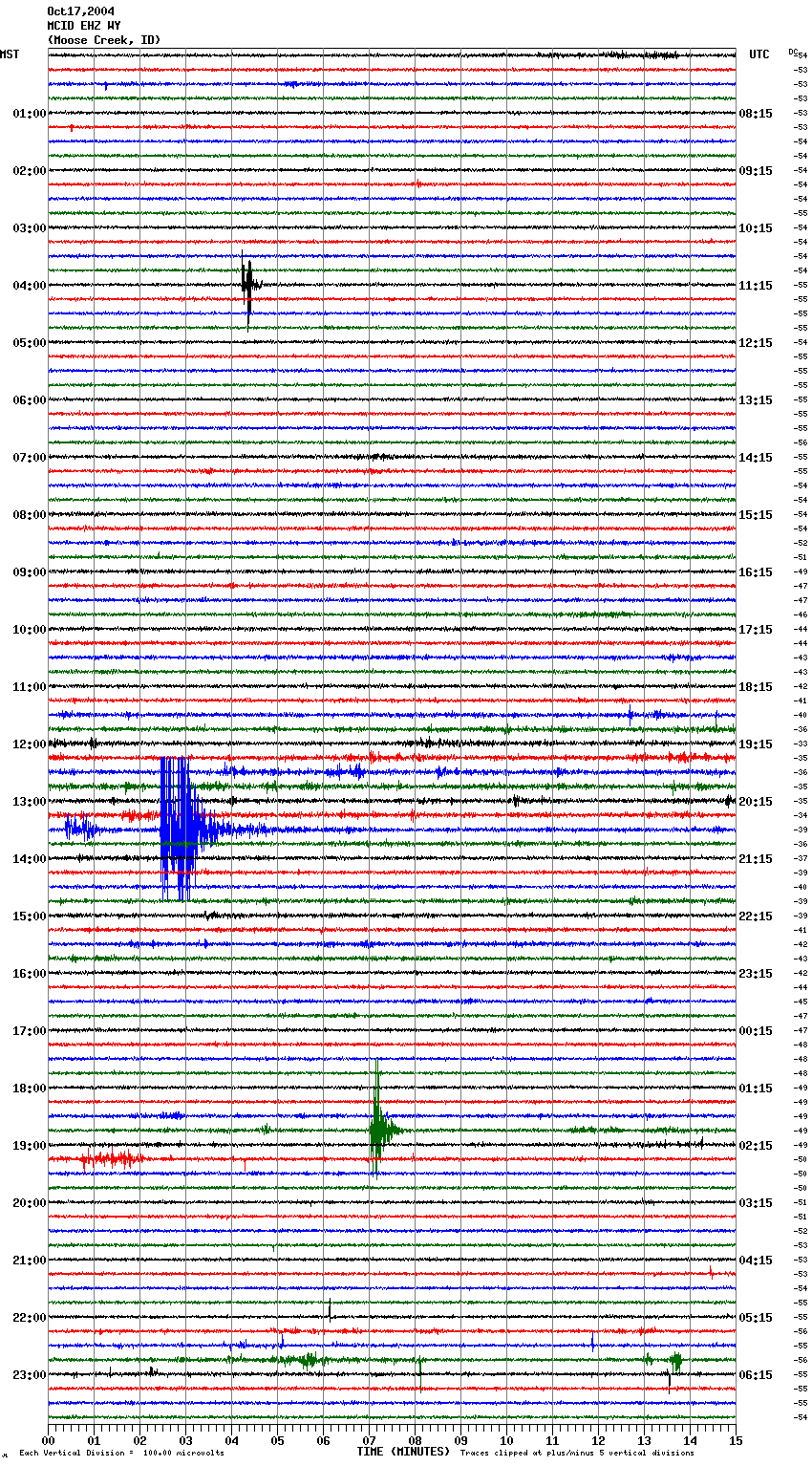Click the 14:00 MST time label

coord(30,859)
